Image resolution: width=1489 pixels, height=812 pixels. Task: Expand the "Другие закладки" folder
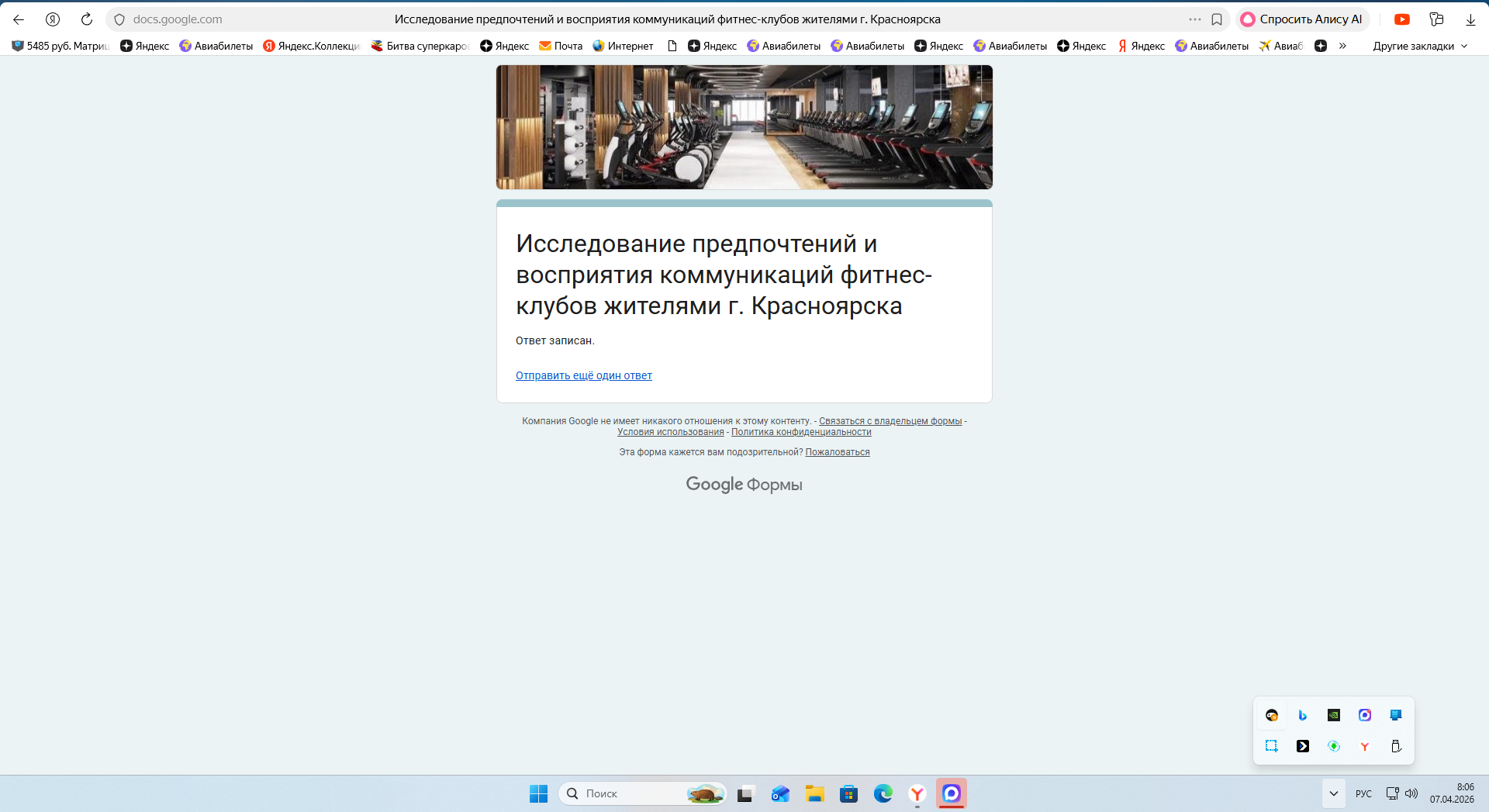1421,46
